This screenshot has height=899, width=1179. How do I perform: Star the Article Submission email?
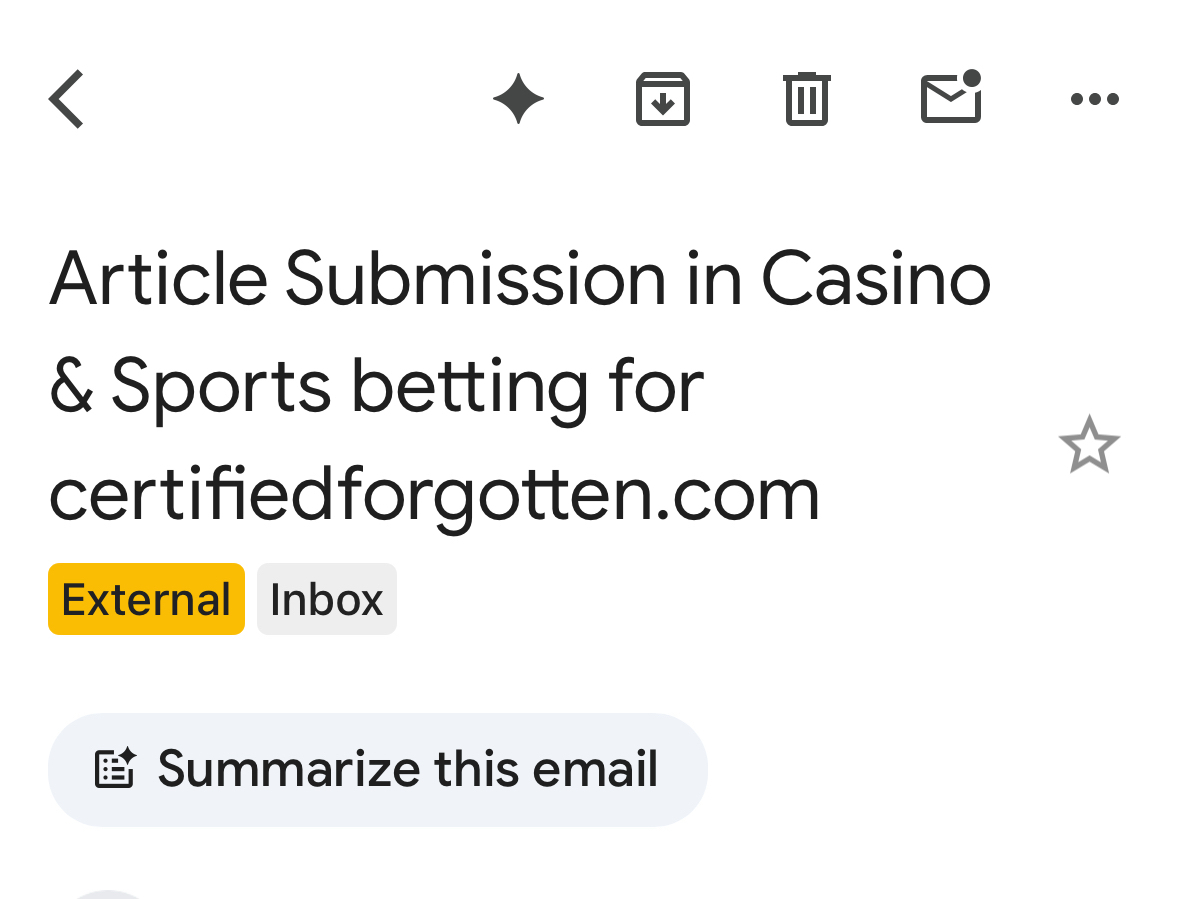[x=1088, y=445]
